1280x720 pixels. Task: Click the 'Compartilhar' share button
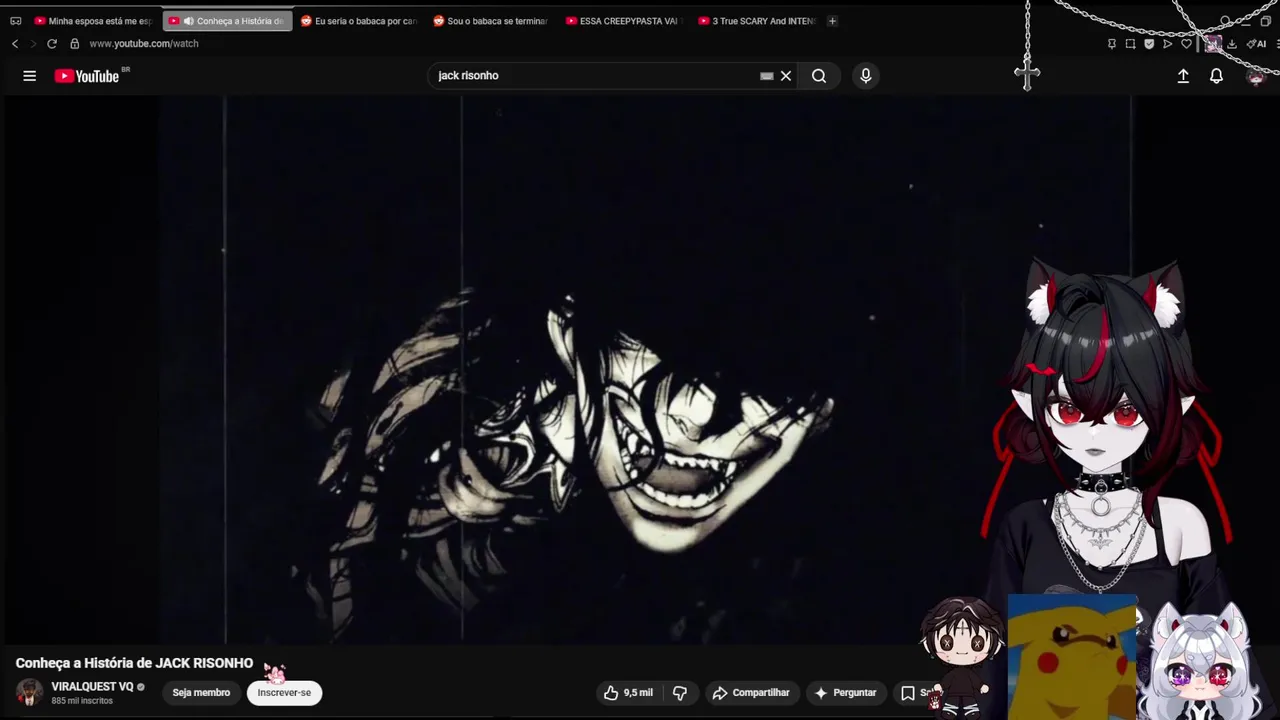pyautogui.click(x=751, y=692)
